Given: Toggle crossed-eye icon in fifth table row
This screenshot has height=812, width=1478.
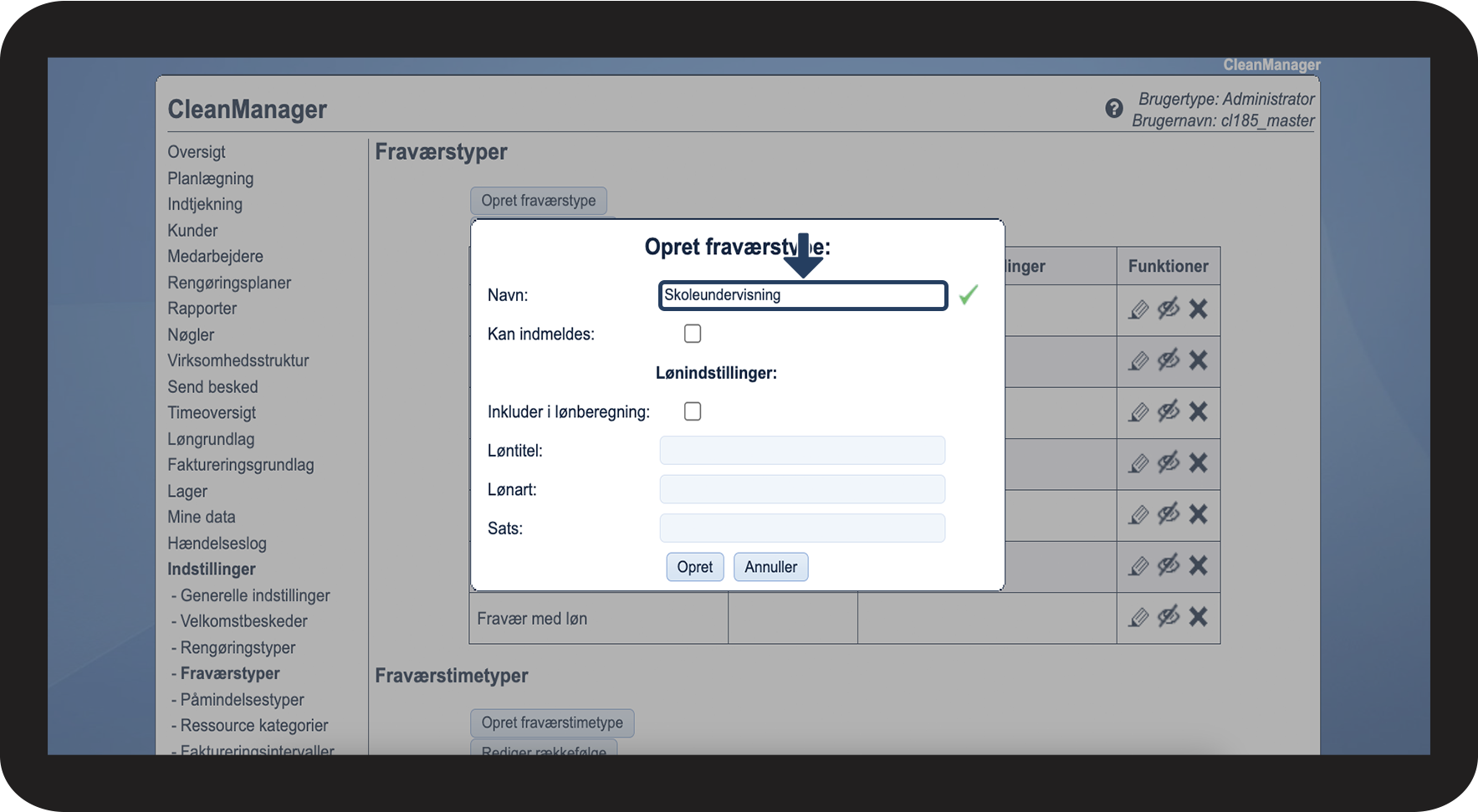Looking at the screenshot, I should coord(1169,513).
